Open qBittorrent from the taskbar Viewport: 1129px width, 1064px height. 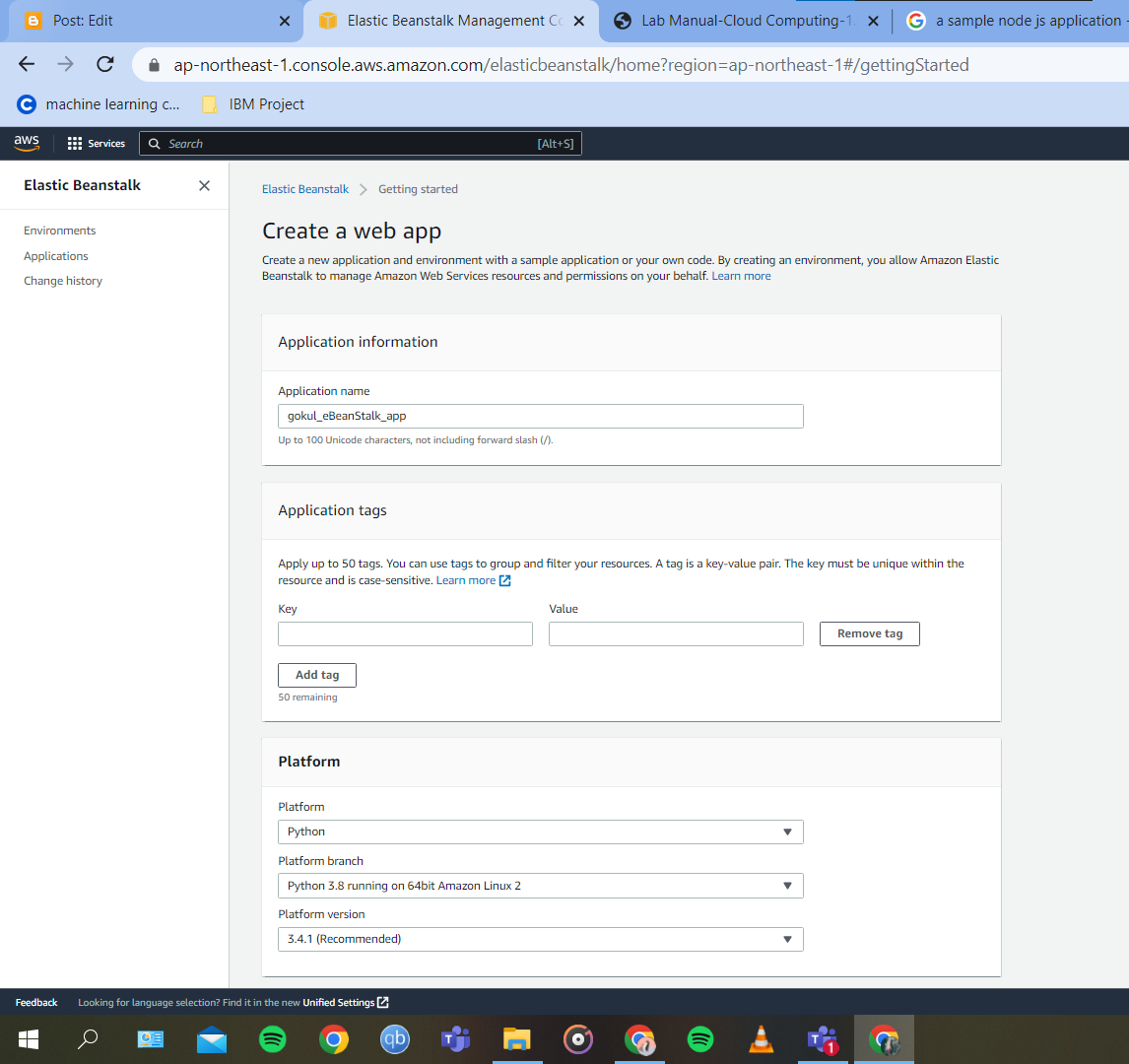tap(395, 1038)
